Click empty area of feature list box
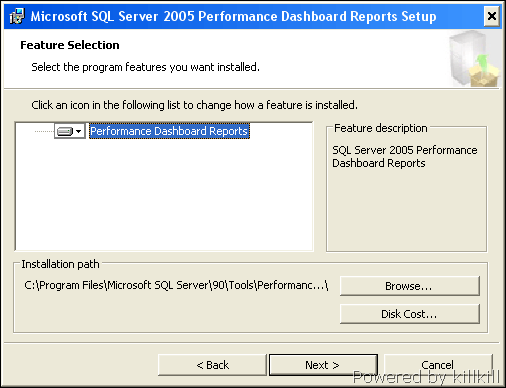Viewport: 506px width, 388px height. [164, 197]
